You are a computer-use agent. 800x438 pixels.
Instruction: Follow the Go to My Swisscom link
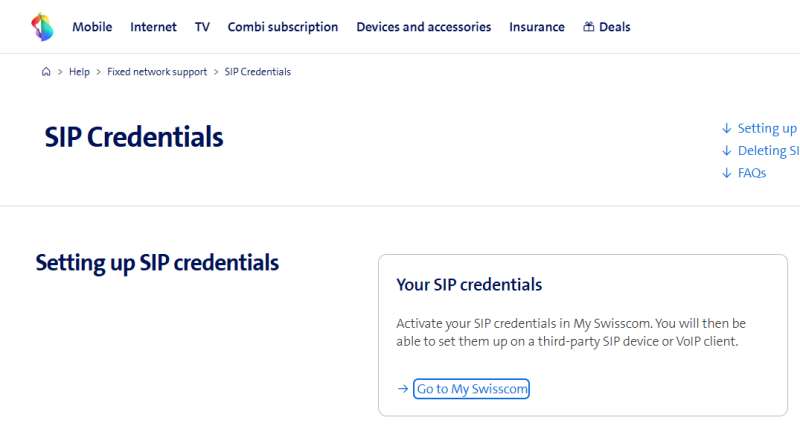471,389
